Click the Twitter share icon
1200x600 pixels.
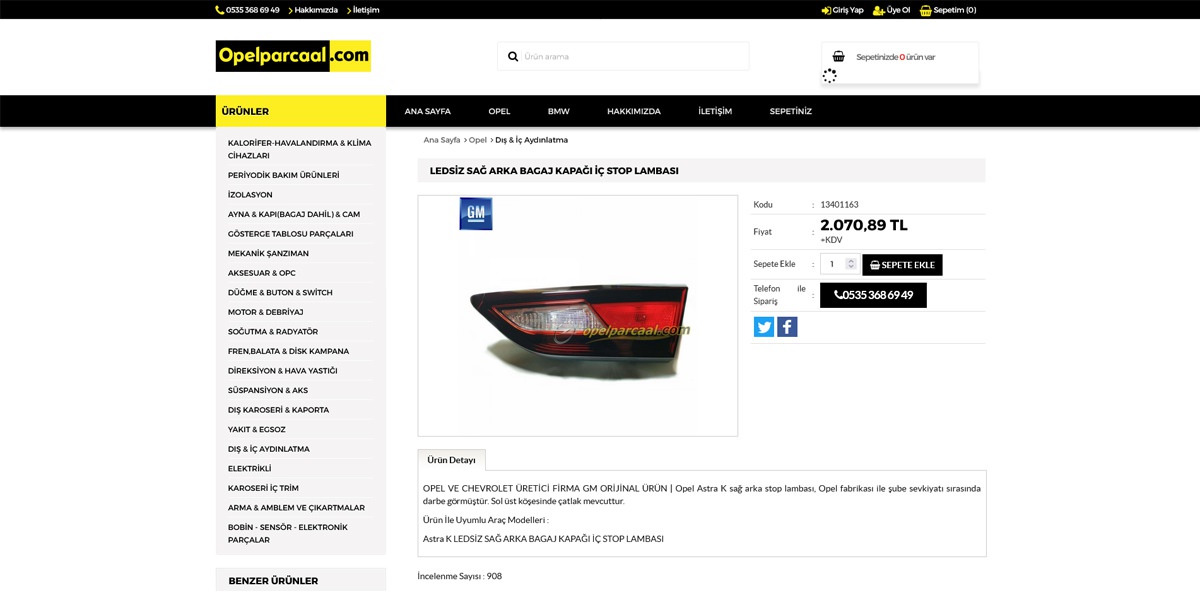tap(764, 327)
